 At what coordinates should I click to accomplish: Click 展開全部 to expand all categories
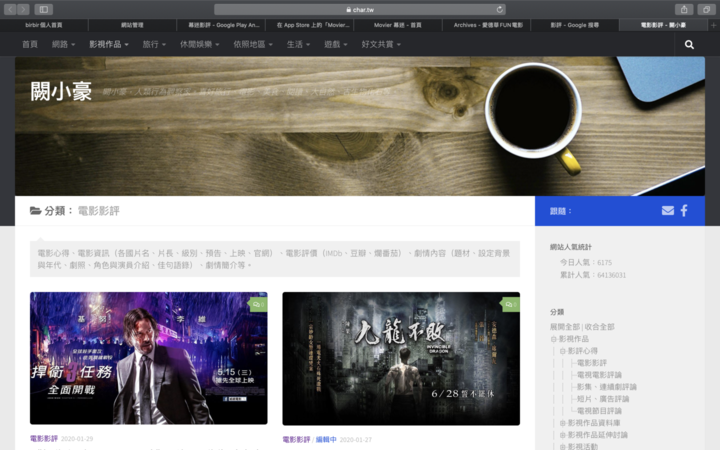tap(565, 327)
